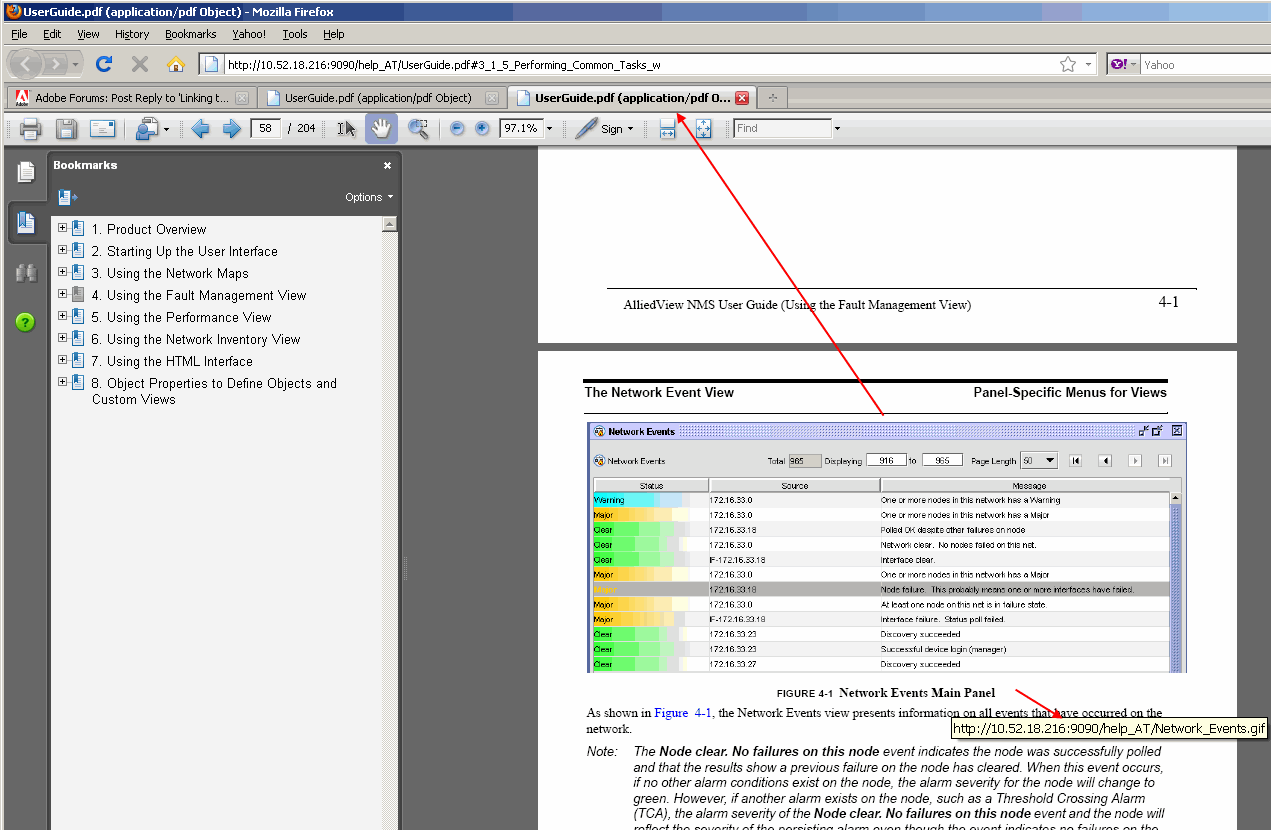This screenshot has width=1271, height=830.
Task: Print the PDF with the printer icon
Action: click(x=30, y=128)
